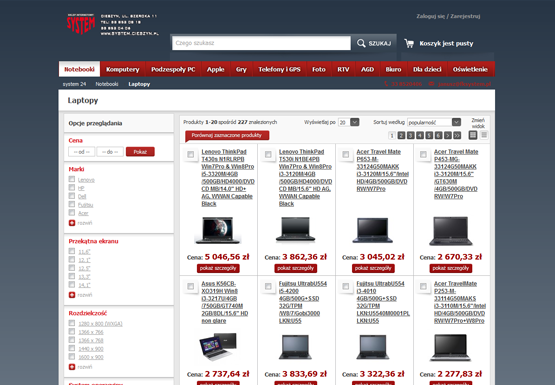Click the shopping cart icon
This screenshot has height=385, width=555.
click(409, 43)
